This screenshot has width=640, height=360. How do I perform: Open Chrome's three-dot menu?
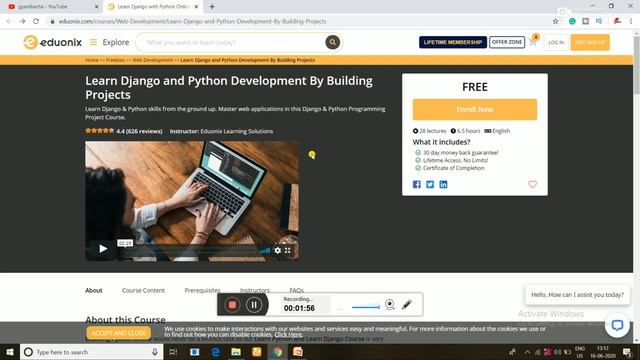tap(631, 21)
